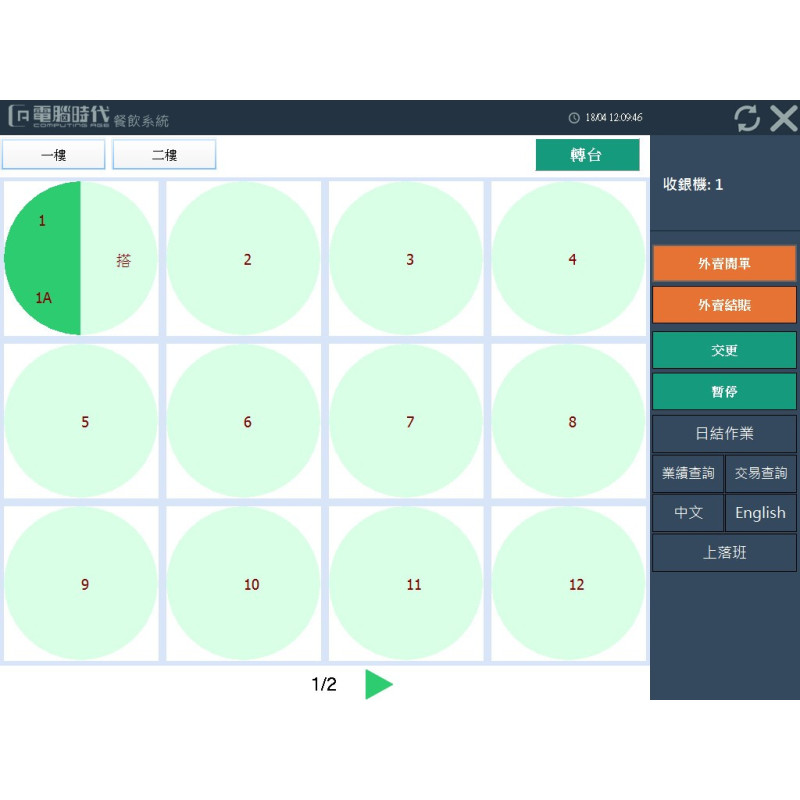The image size is (800, 800).
Task: Open 外賣開單 takeaway order
Action: 724,264
